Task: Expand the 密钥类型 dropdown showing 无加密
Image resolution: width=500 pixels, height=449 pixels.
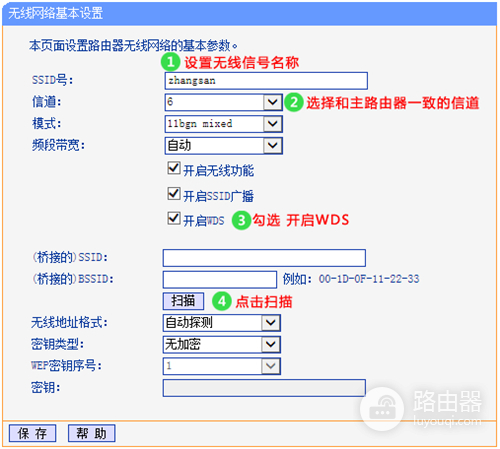Action: tap(222, 344)
